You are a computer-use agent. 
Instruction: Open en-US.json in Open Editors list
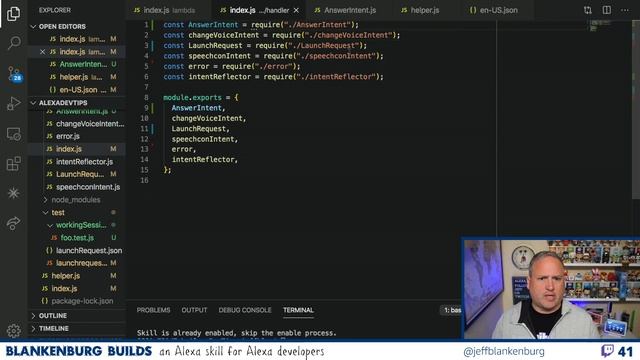[77, 90]
